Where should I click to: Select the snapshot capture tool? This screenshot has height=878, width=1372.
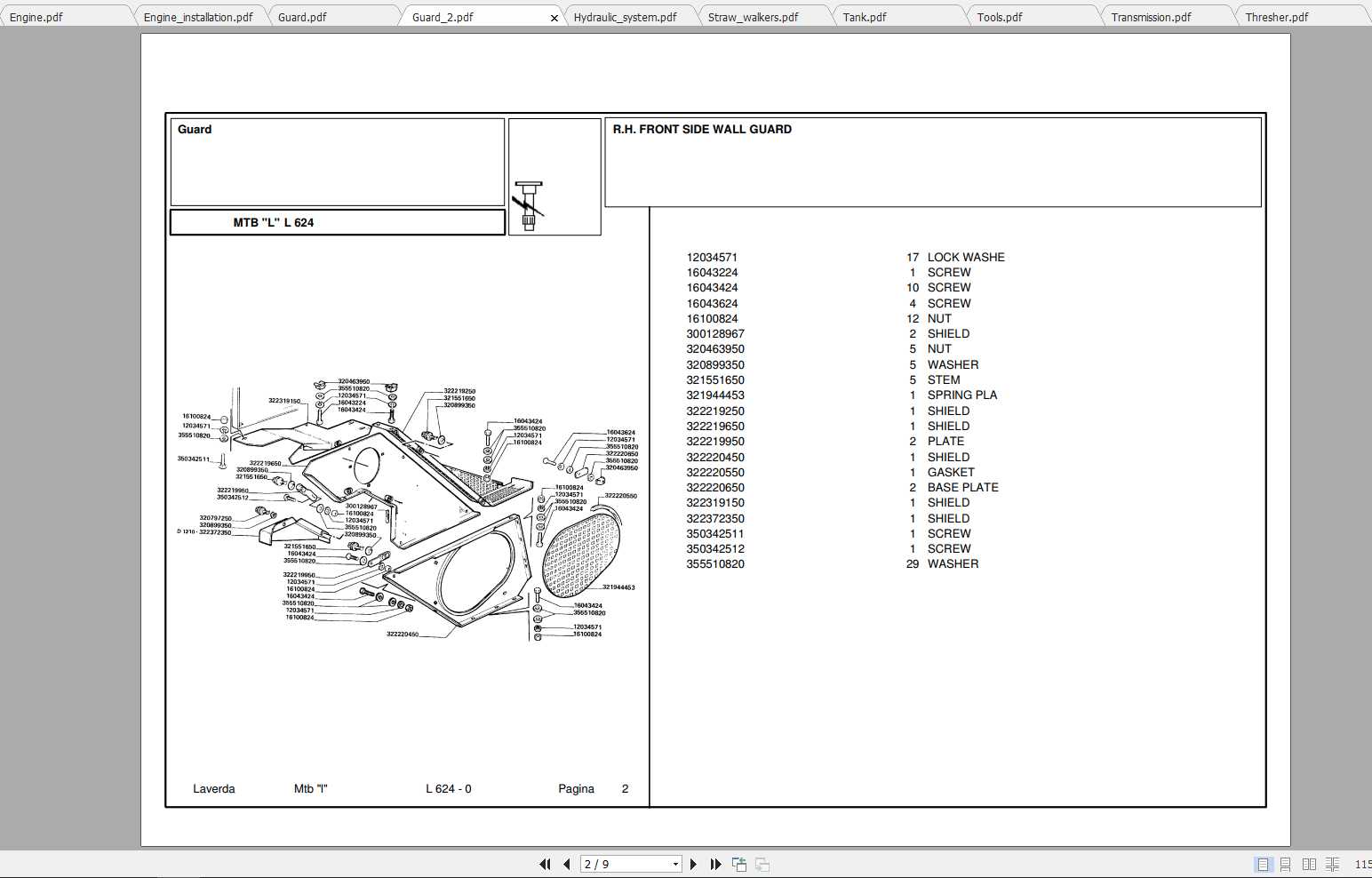(x=738, y=864)
